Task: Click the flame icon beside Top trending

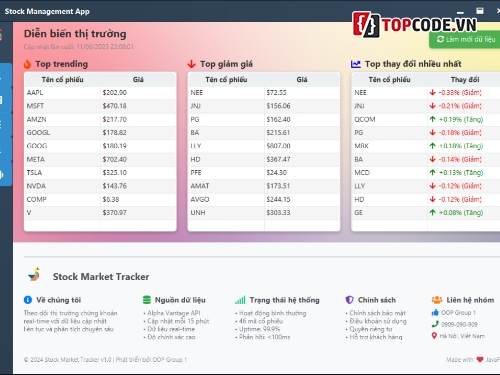Action: [x=27, y=64]
